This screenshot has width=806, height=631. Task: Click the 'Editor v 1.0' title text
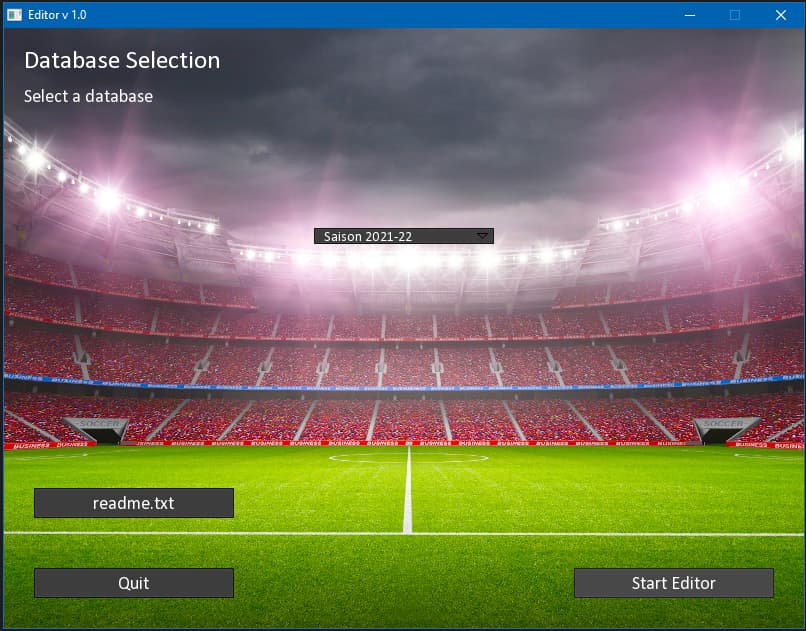coord(57,15)
